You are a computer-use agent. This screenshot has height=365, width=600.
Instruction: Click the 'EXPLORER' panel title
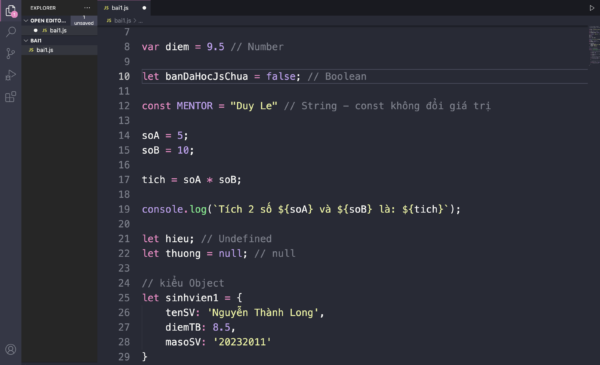43,8
